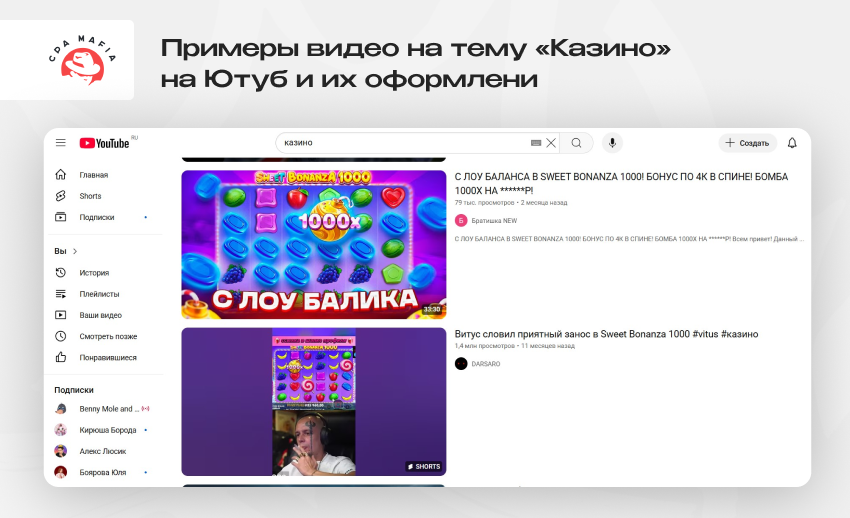Click the Подписки section heading
The image size is (850, 518).
click(x=74, y=390)
